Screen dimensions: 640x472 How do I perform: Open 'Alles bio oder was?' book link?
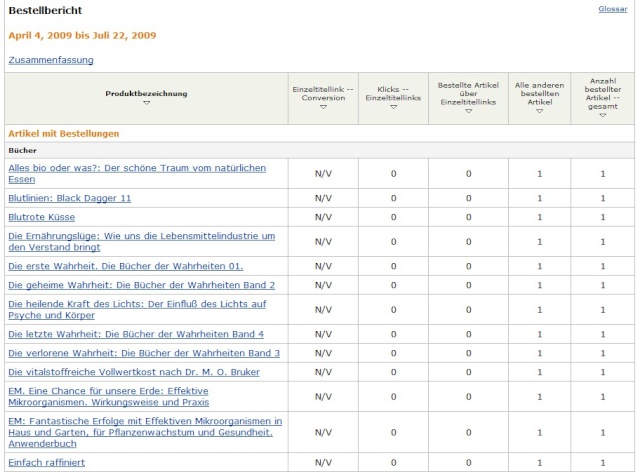(x=137, y=174)
